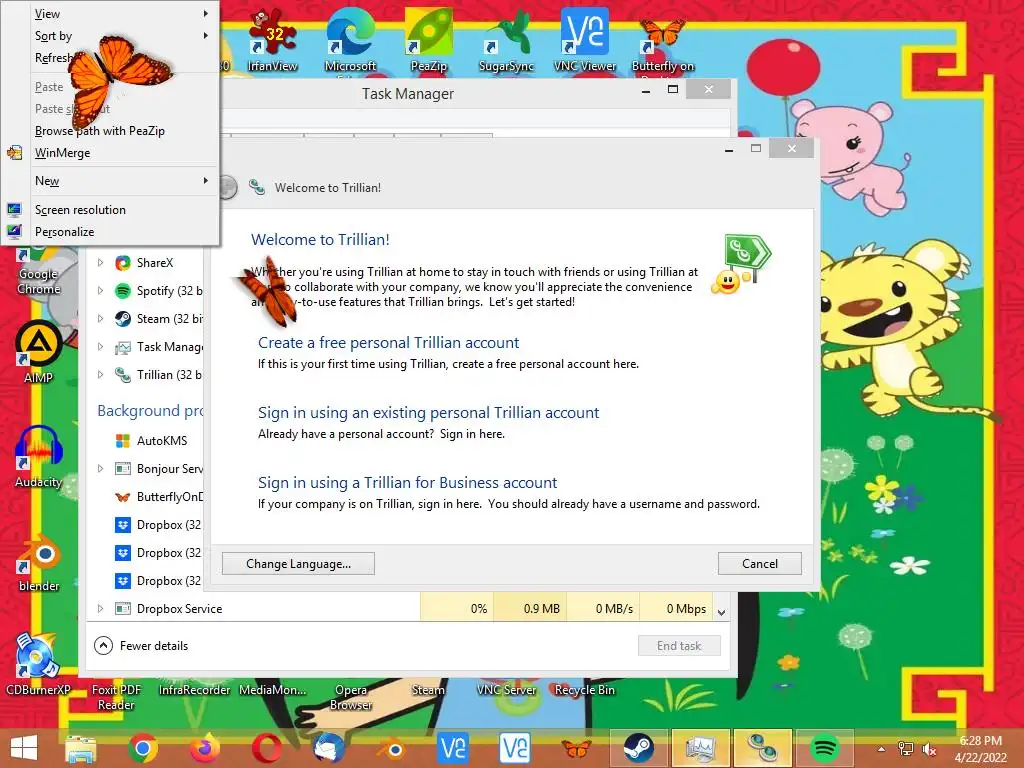1024x768 pixels.
Task: Click the Opera icon on the taskbar
Action: click(266, 748)
